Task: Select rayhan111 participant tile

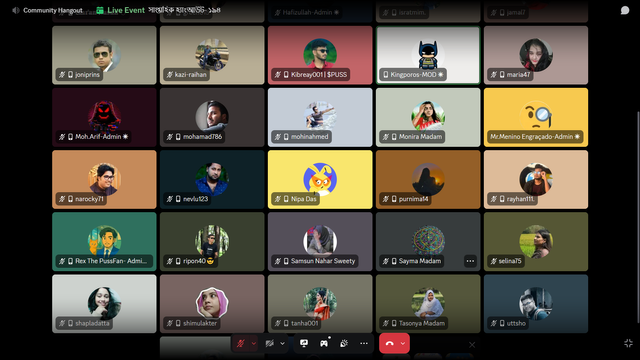Action: tap(536, 180)
